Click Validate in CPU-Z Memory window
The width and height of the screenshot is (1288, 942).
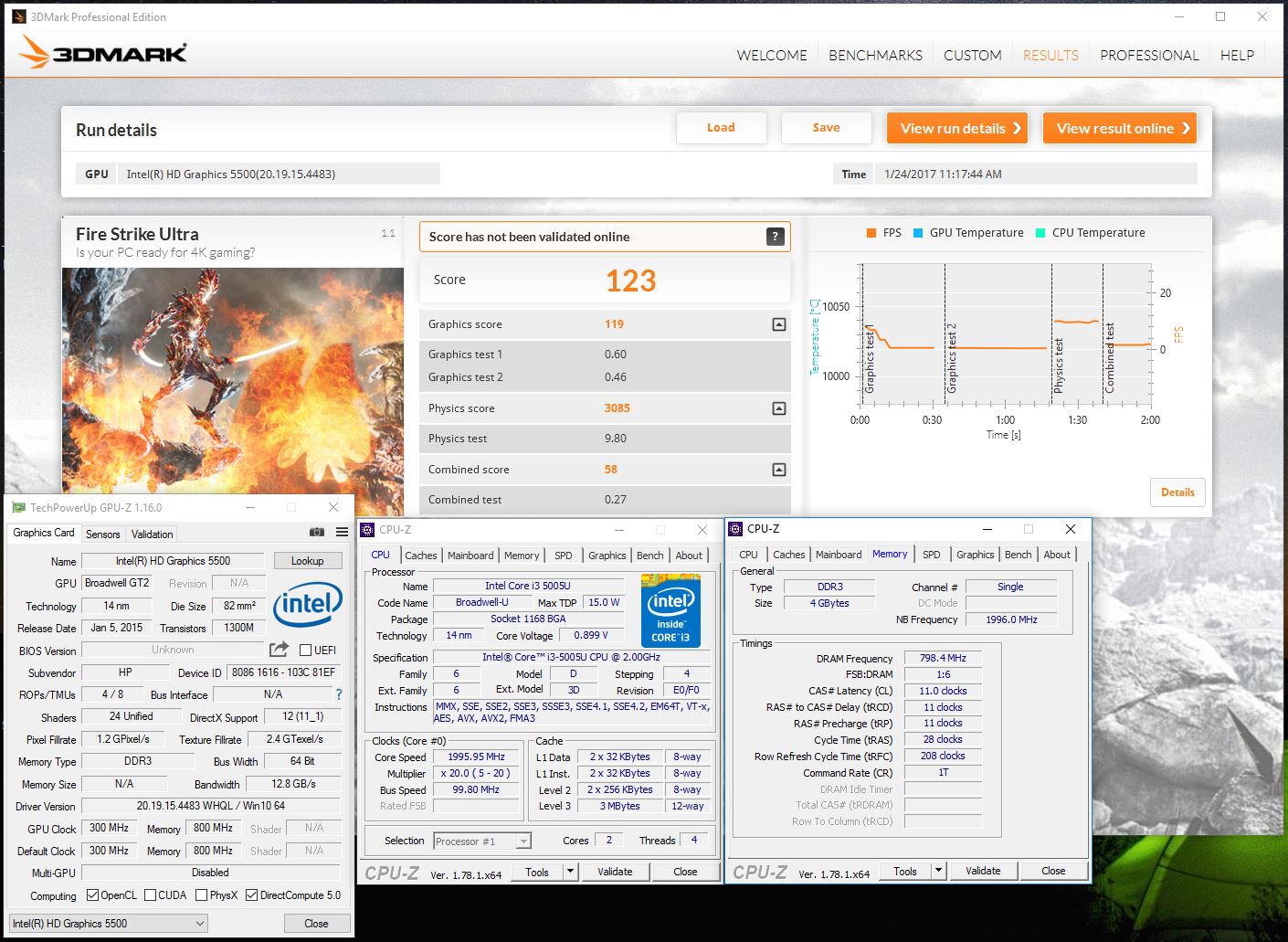(x=983, y=871)
